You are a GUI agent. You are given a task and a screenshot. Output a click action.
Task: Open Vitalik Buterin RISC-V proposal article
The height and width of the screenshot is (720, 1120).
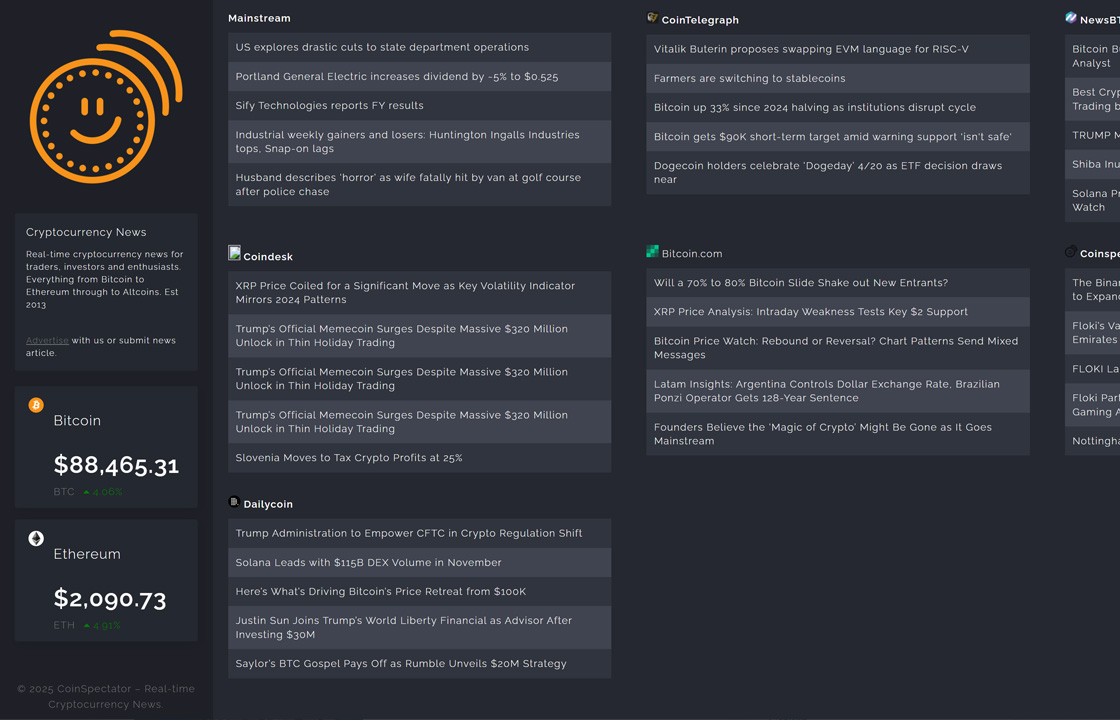pos(811,49)
